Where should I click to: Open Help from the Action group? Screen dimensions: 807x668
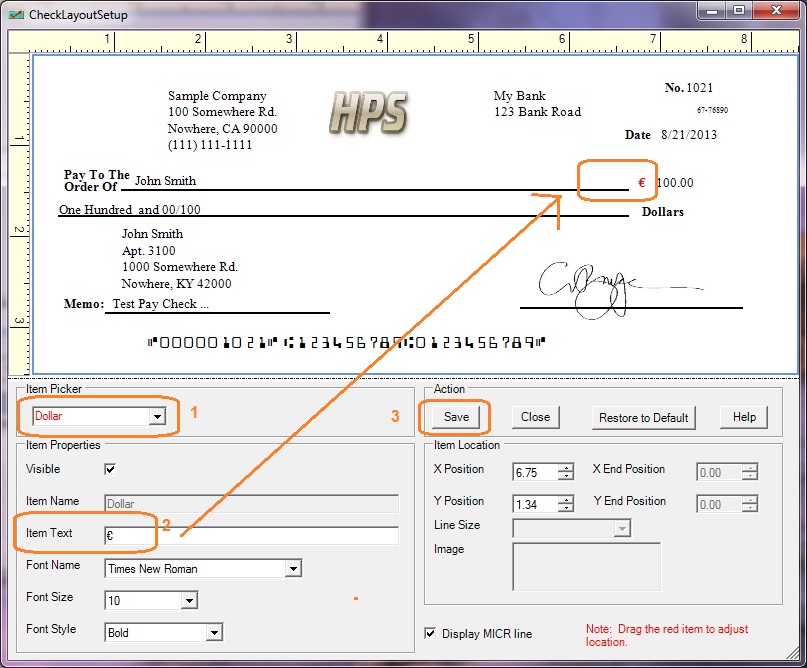click(x=744, y=417)
